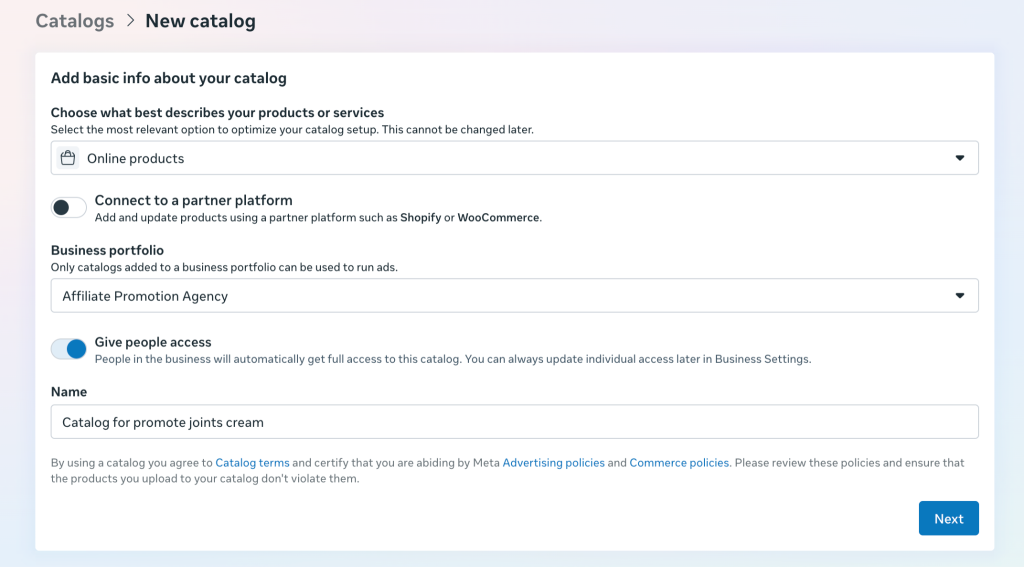Image resolution: width=1024 pixels, height=567 pixels.
Task: Click the 'Name' field label
Action: (69, 392)
